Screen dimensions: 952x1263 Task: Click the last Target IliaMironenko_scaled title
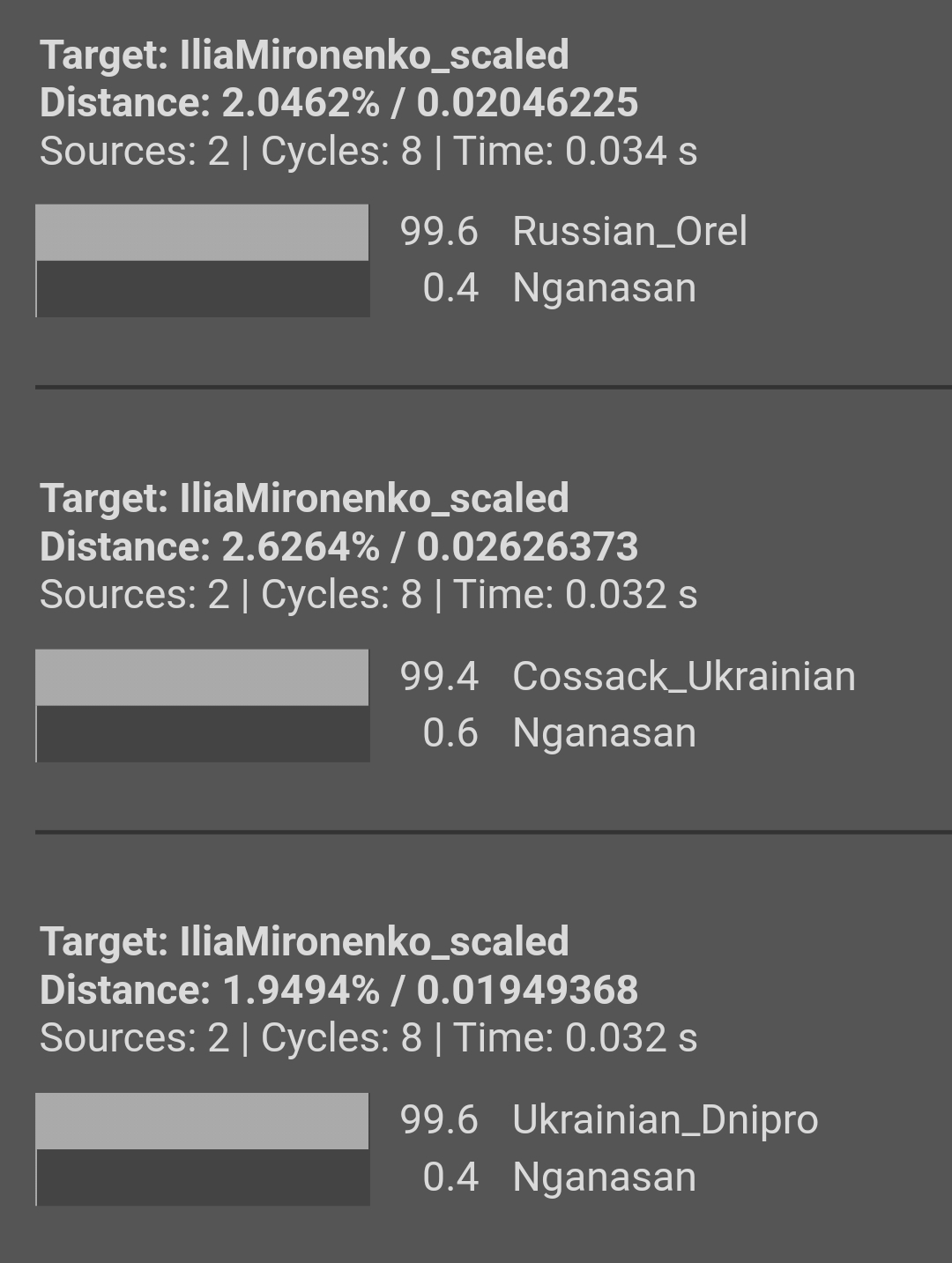[305, 942]
